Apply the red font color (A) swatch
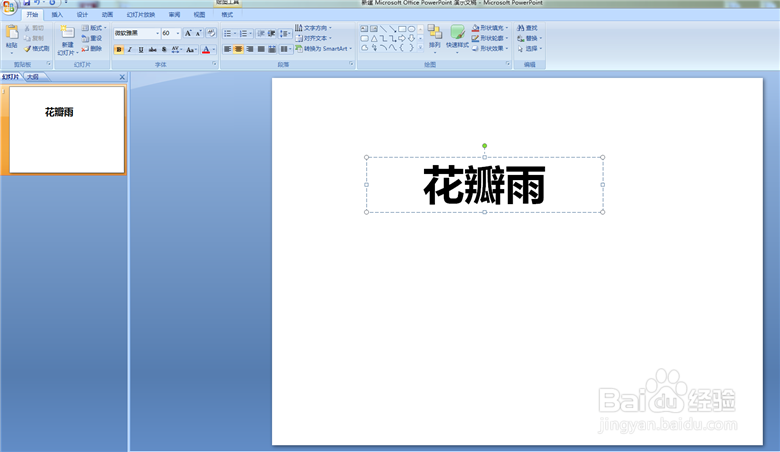Viewport: 780px width, 452px height. click(x=206, y=50)
